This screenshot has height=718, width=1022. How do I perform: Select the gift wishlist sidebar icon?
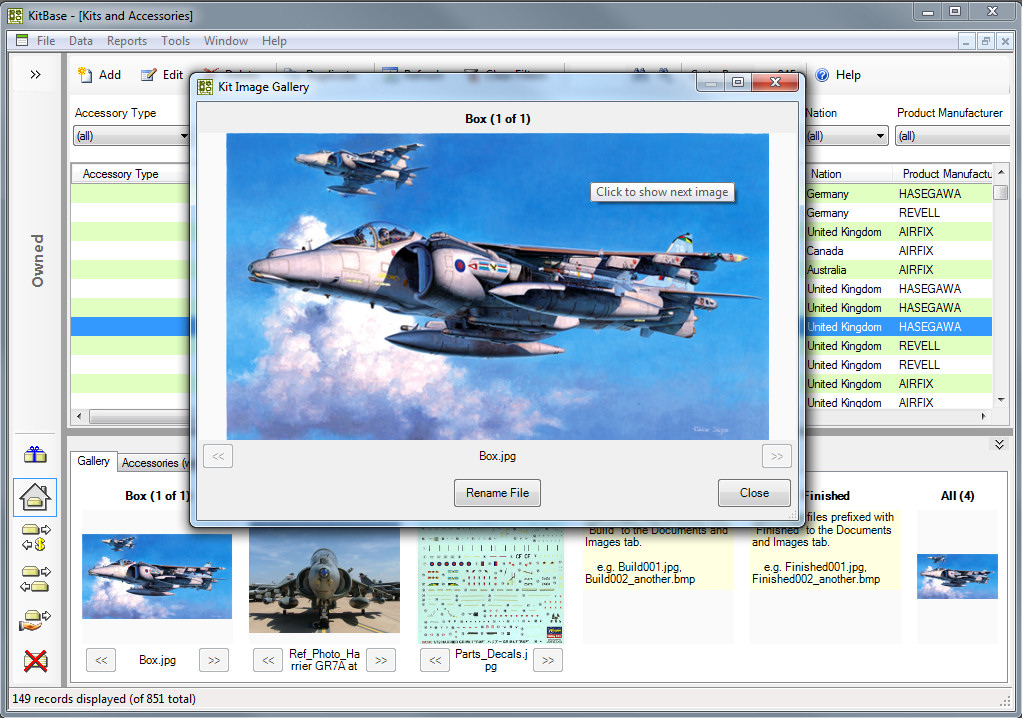coord(35,454)
